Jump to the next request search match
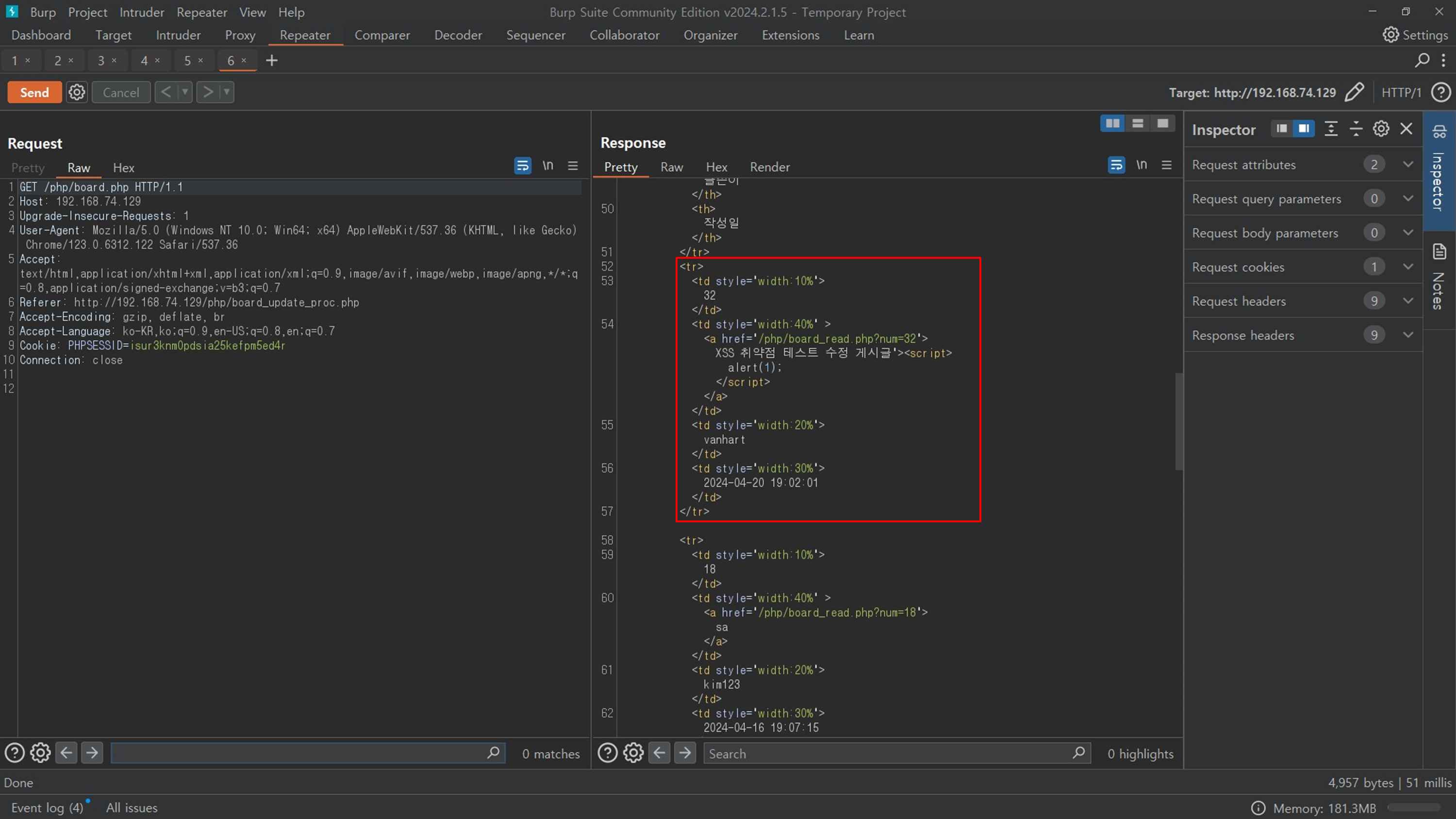This screenshot has height=819, width=1456. pyautogui.click(x=92, y=753)
